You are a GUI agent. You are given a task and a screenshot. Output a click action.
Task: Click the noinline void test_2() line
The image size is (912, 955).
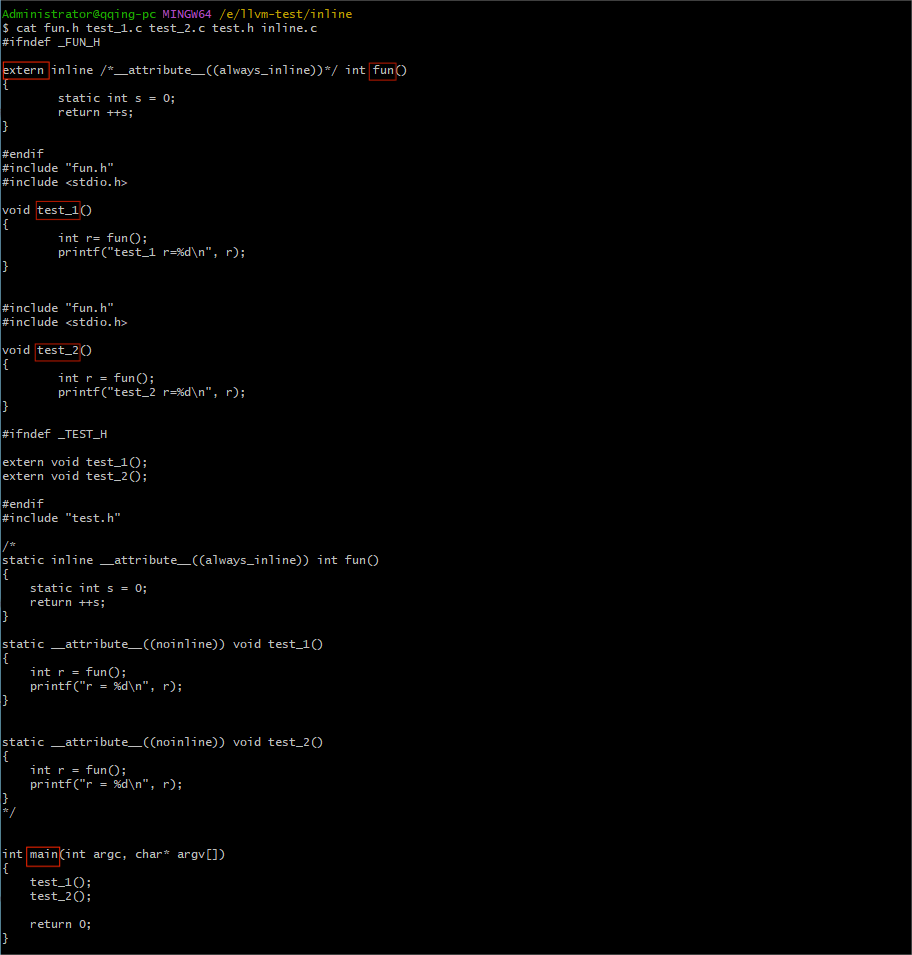pyautogui.click(x=163, y=742)
